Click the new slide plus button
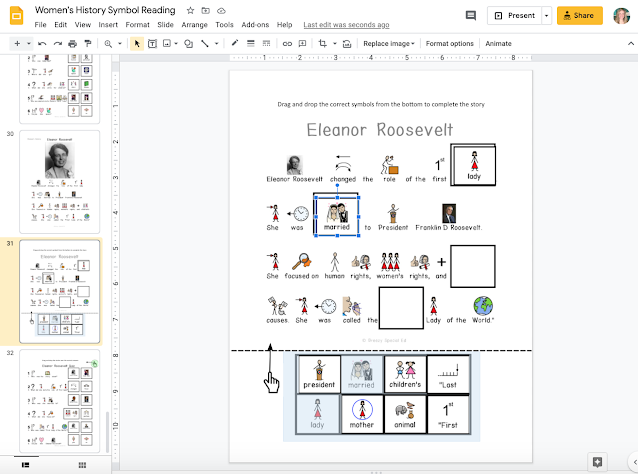Viewport: 638px width, 474px height. 17,44
